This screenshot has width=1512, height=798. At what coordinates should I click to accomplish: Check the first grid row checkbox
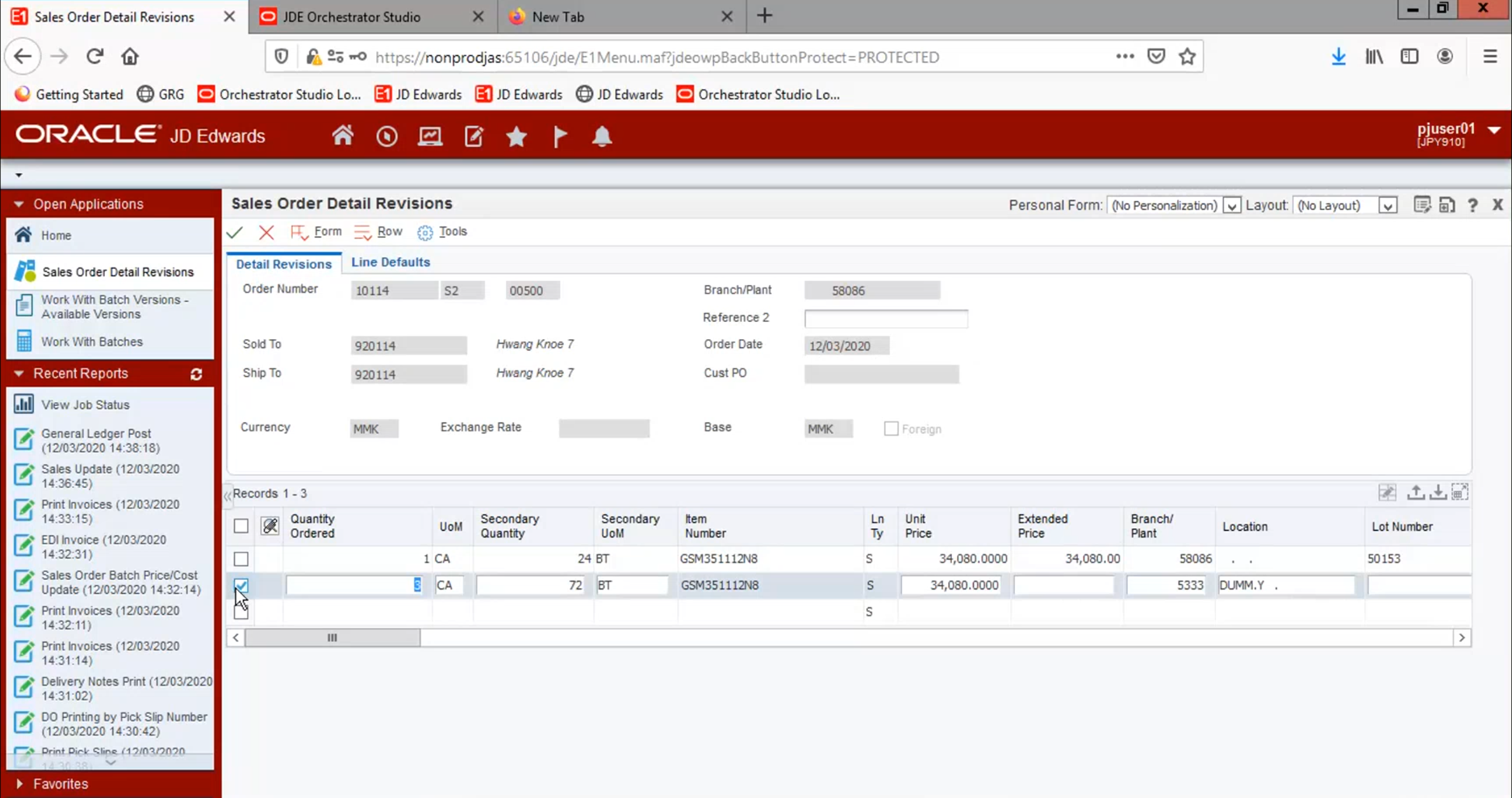(x=241, y=559)
